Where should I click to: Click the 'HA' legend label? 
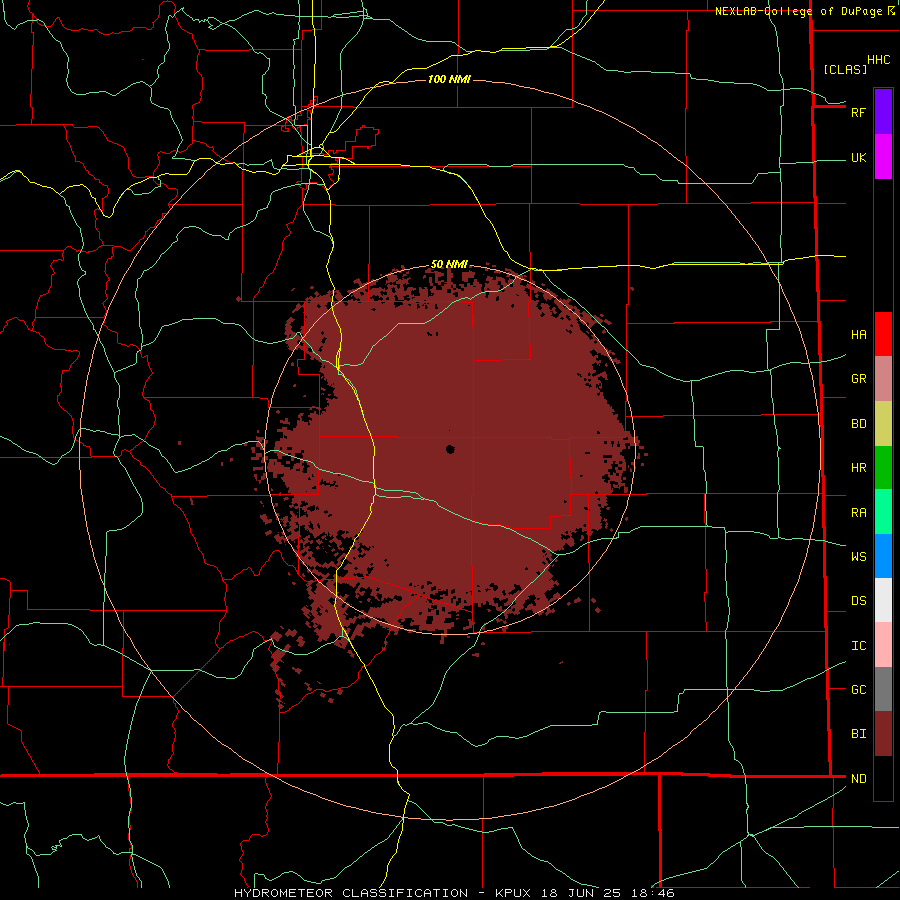(858, 335)
